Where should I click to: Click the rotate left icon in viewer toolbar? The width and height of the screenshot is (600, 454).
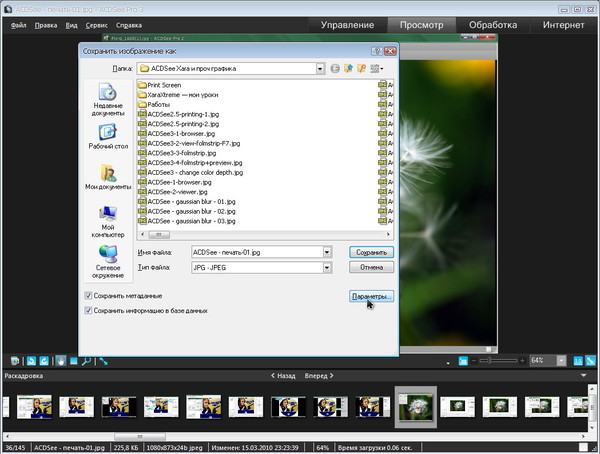coord(31,361)
